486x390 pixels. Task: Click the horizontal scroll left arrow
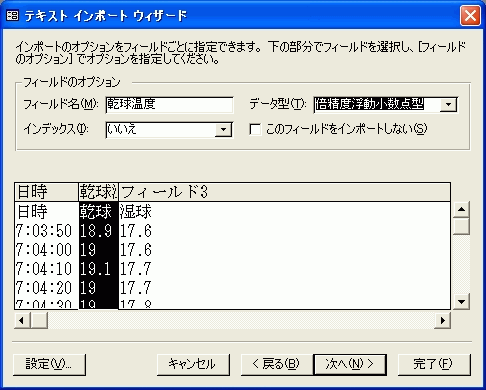tap(22, 320)
